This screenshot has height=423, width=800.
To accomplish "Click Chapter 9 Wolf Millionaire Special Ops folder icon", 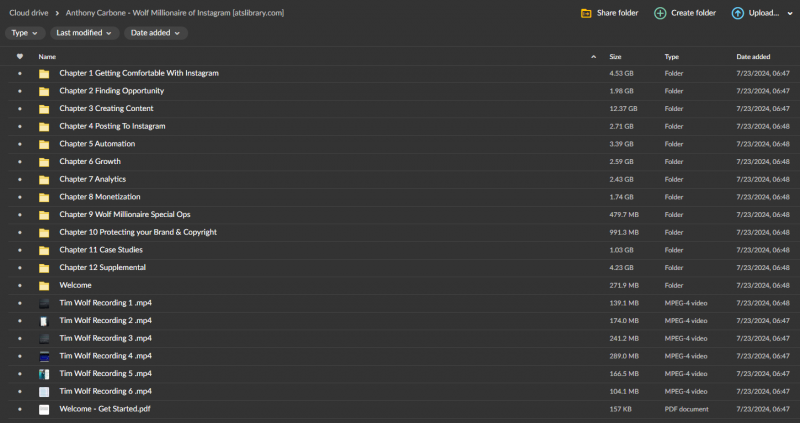I will (44, 215).
